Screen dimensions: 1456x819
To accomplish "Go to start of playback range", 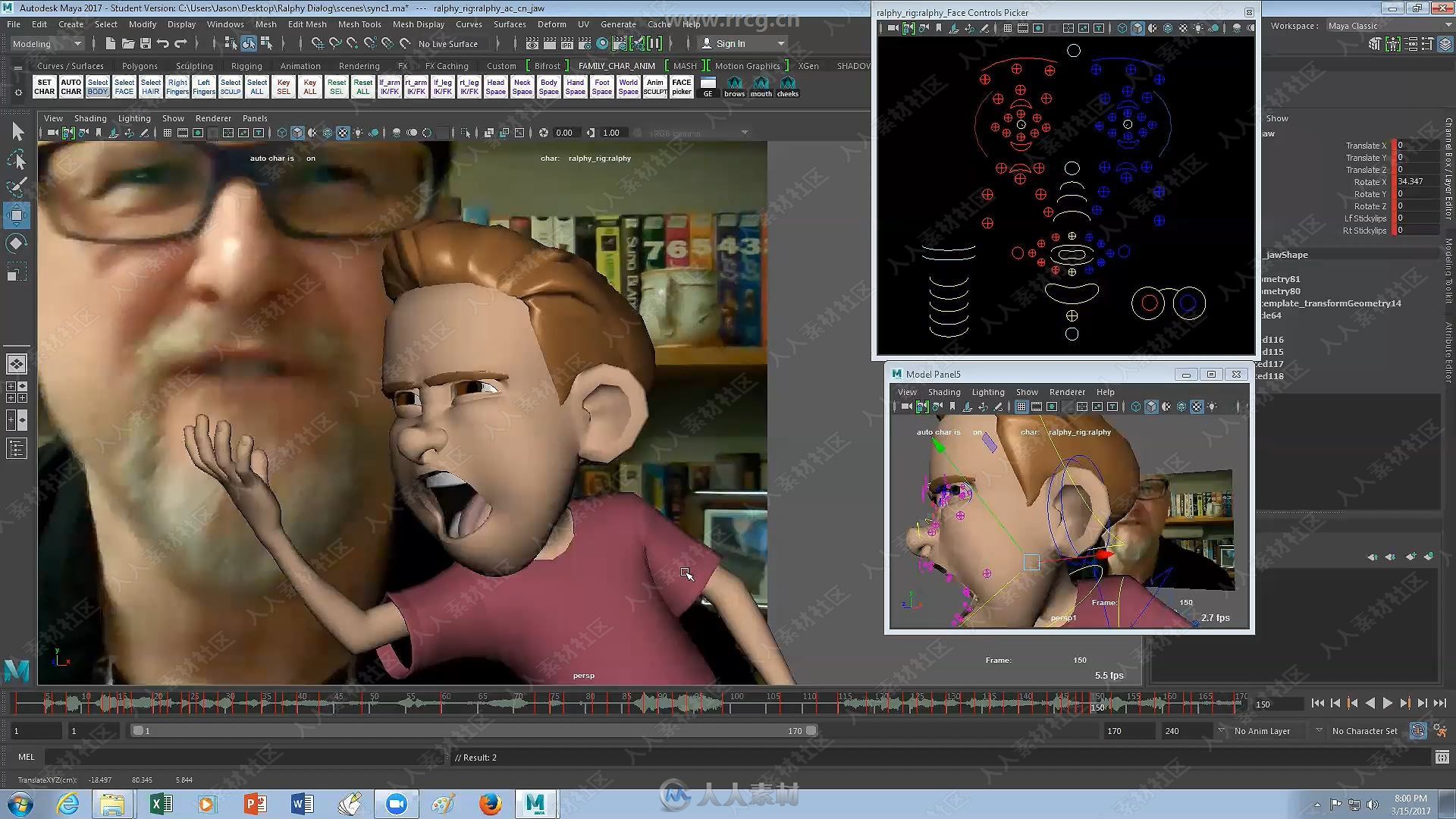I will coord(1318,703).
